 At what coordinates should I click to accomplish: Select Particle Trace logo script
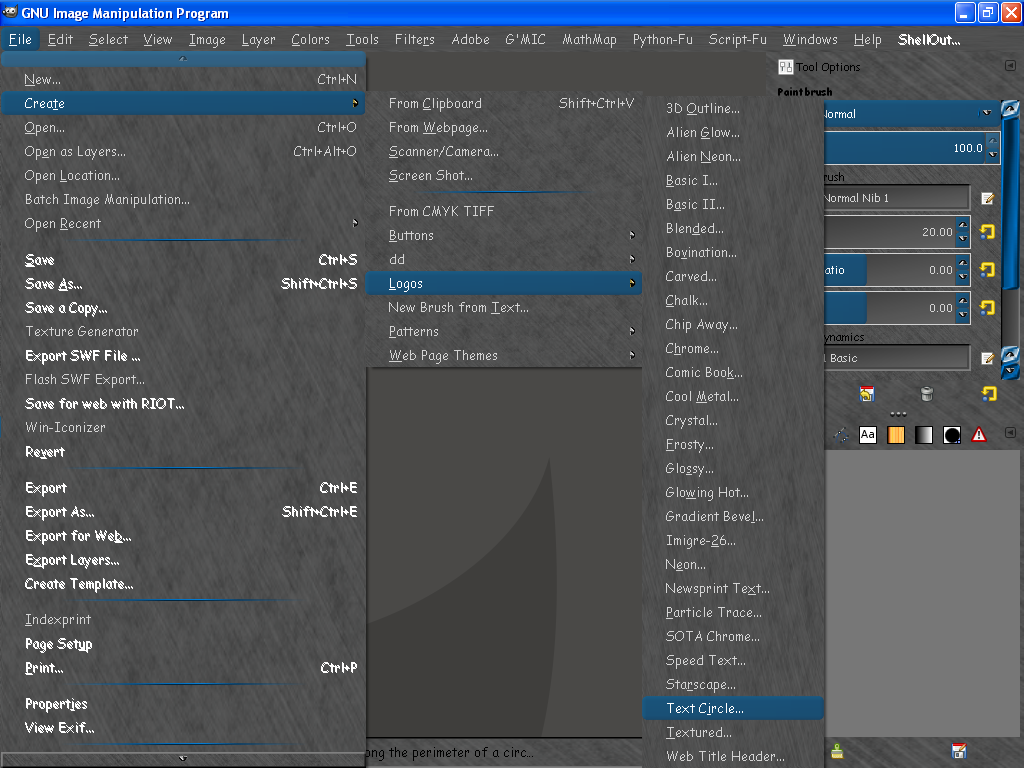click(733, 612)
